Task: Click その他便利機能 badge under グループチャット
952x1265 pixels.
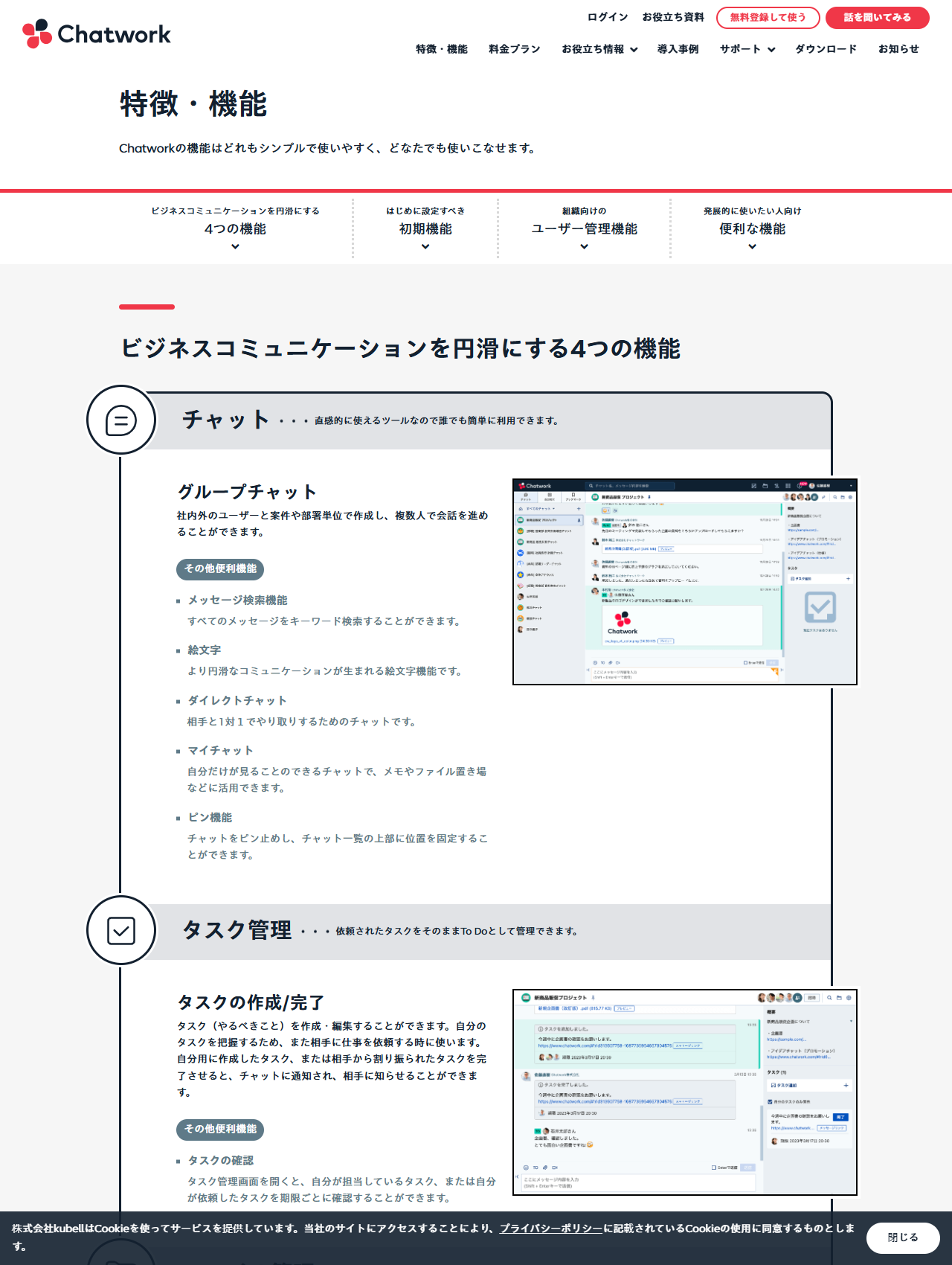Action: click(220, 569)
